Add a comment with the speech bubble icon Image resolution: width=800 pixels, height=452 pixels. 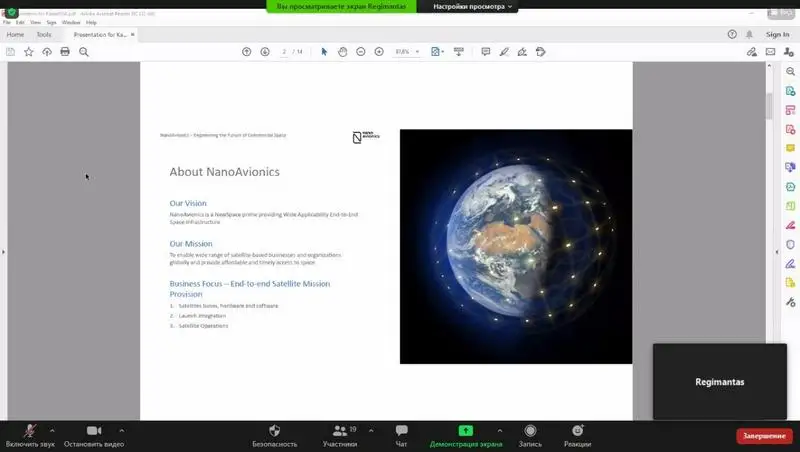[486, 52]
